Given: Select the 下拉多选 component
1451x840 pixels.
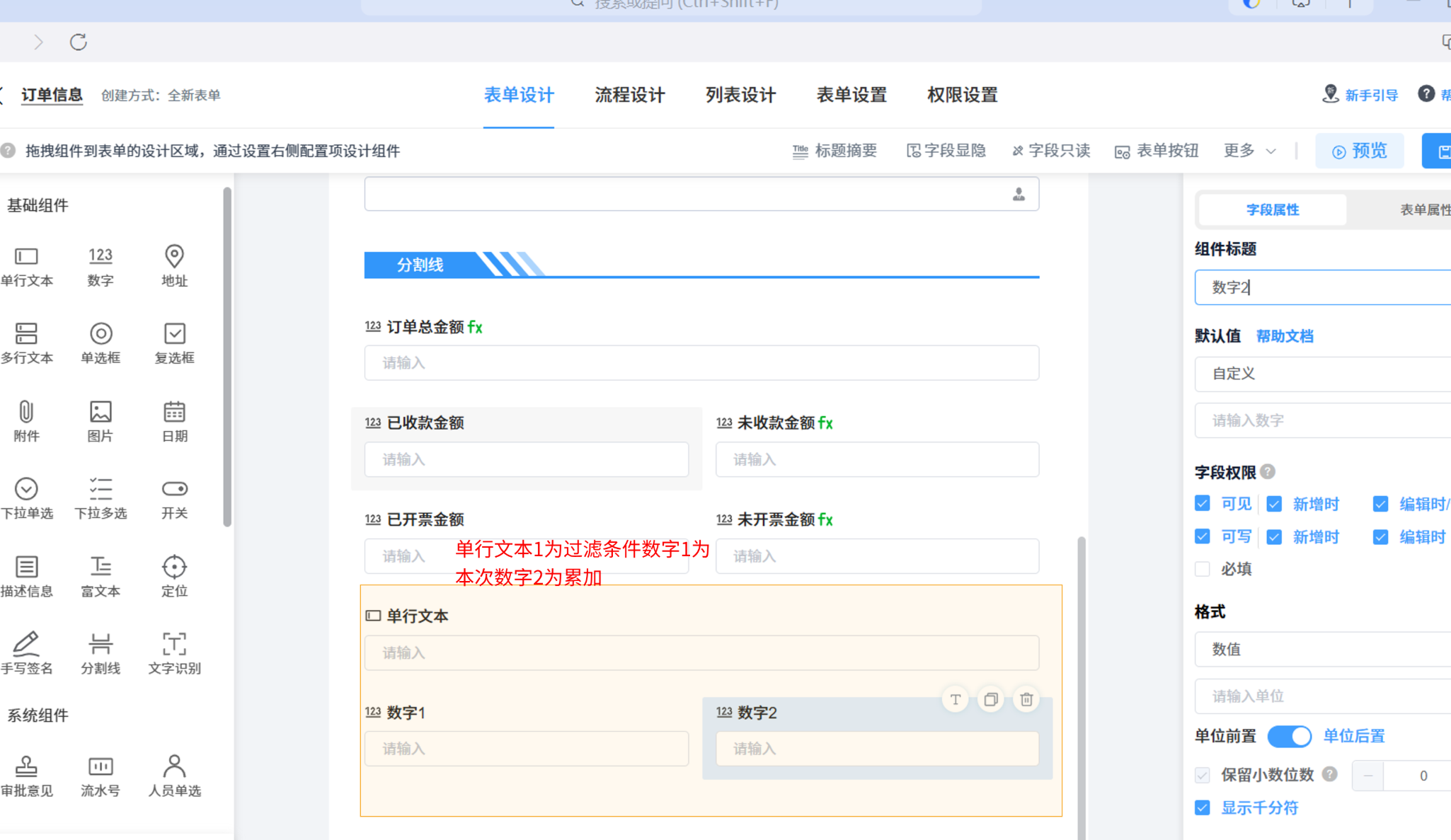Looking at the screenshot, I should (101, 499).
